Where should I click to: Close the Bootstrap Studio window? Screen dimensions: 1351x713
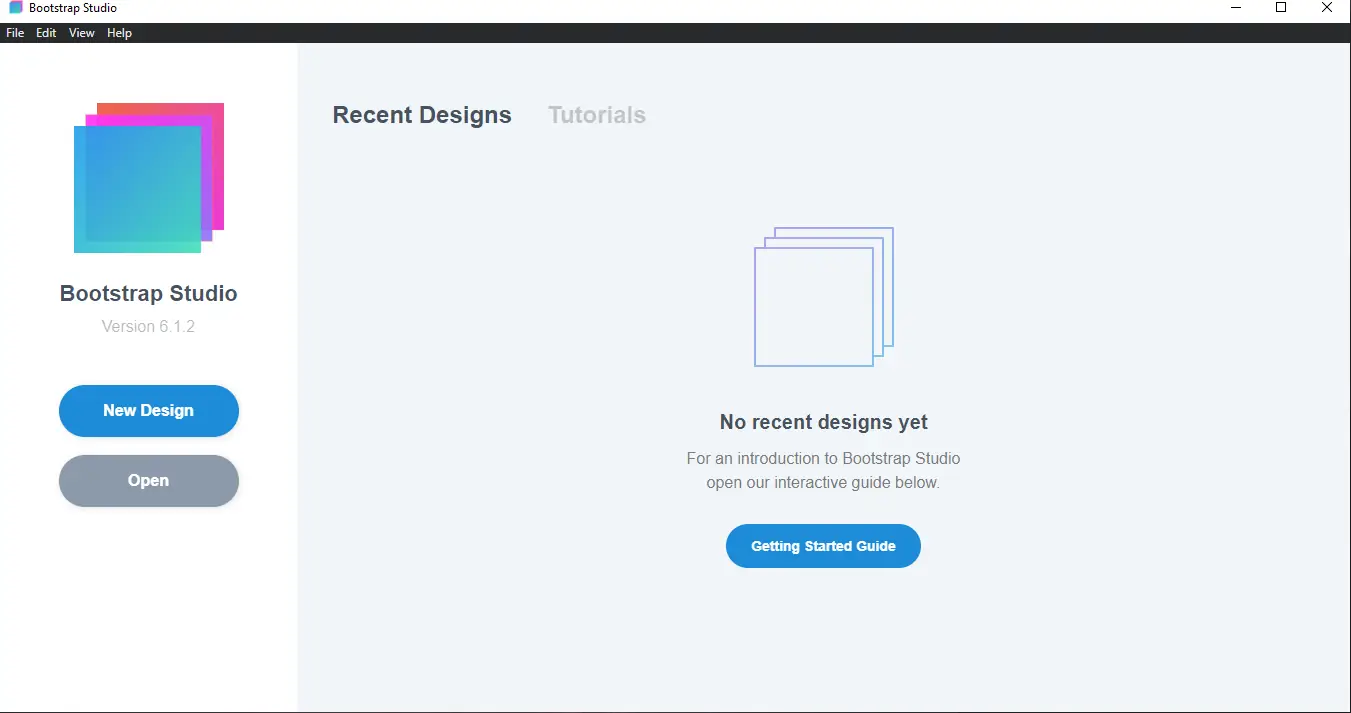(1327, 8)
